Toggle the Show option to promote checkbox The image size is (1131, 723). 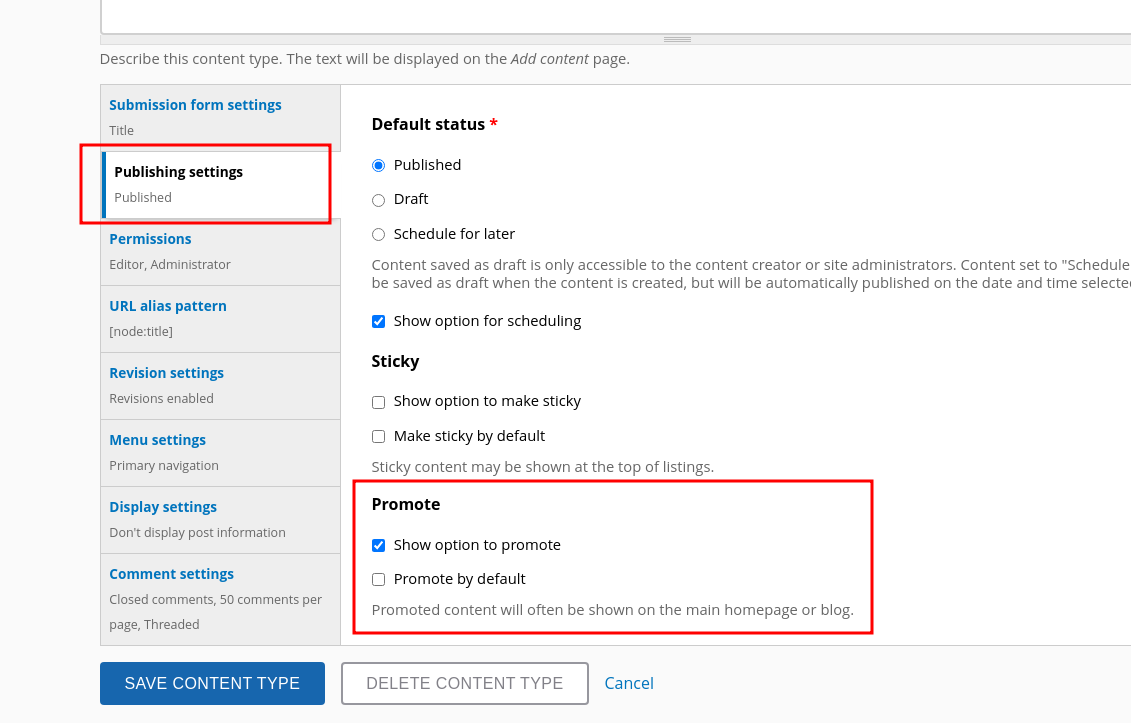pyautogui.click(x=378, y=545)
